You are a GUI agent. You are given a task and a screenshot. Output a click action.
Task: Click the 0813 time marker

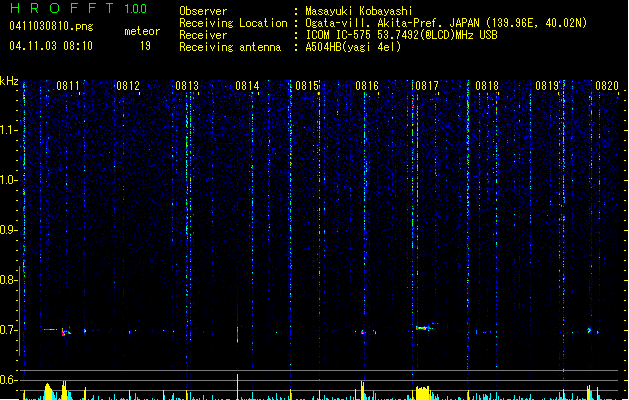click(187, 86)
